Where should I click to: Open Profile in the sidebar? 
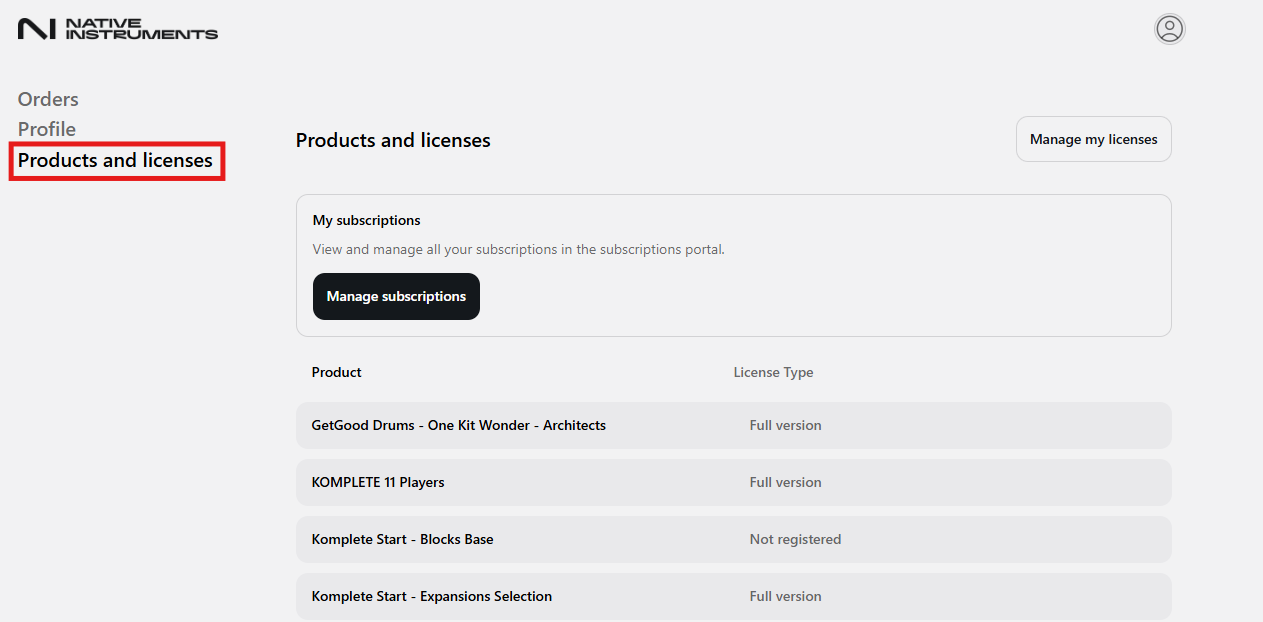point(47,129)
